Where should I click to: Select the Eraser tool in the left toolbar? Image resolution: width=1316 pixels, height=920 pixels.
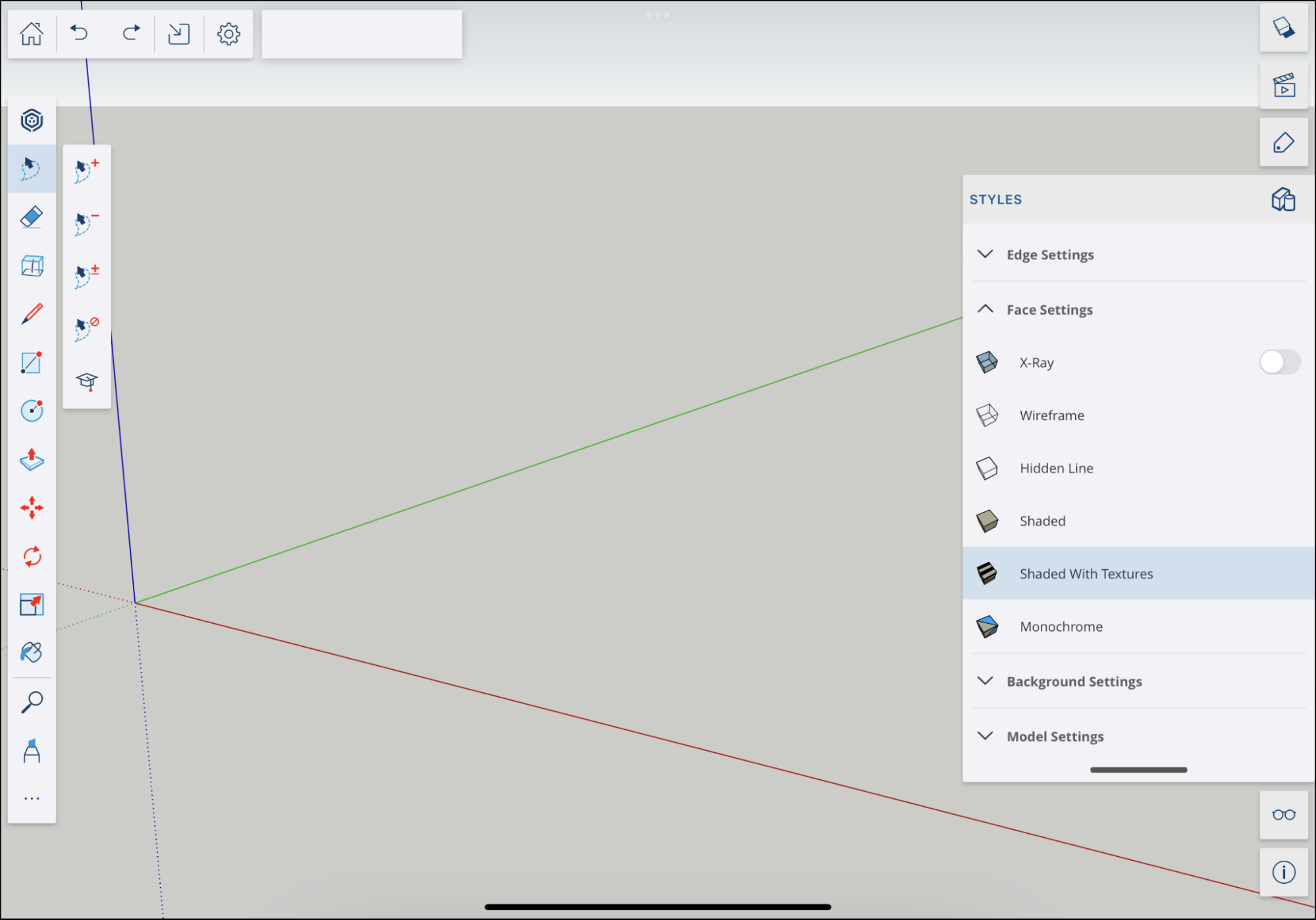coord(32,217)
